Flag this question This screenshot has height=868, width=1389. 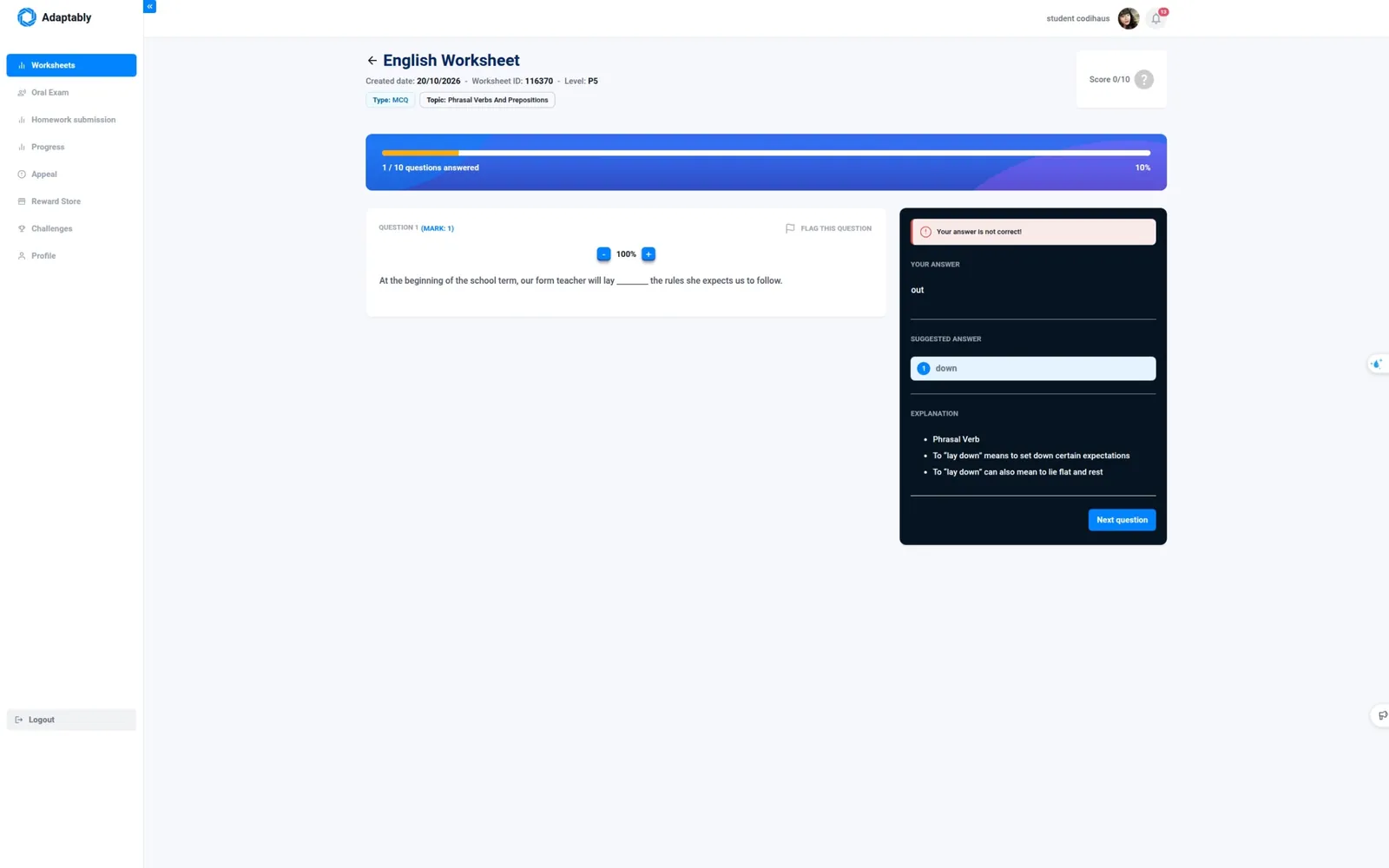click(828, 228)
